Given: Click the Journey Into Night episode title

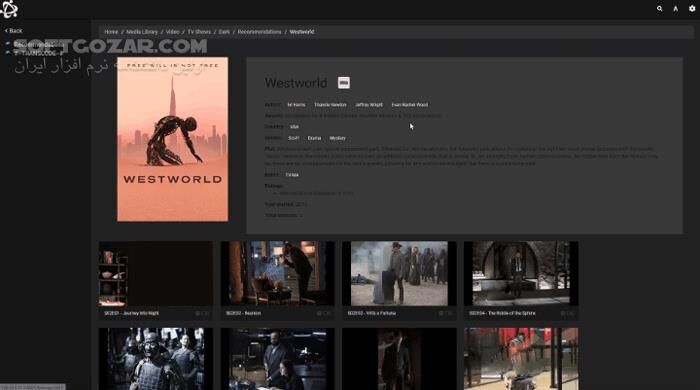Looking at the screenshot, I should [131, 313].
